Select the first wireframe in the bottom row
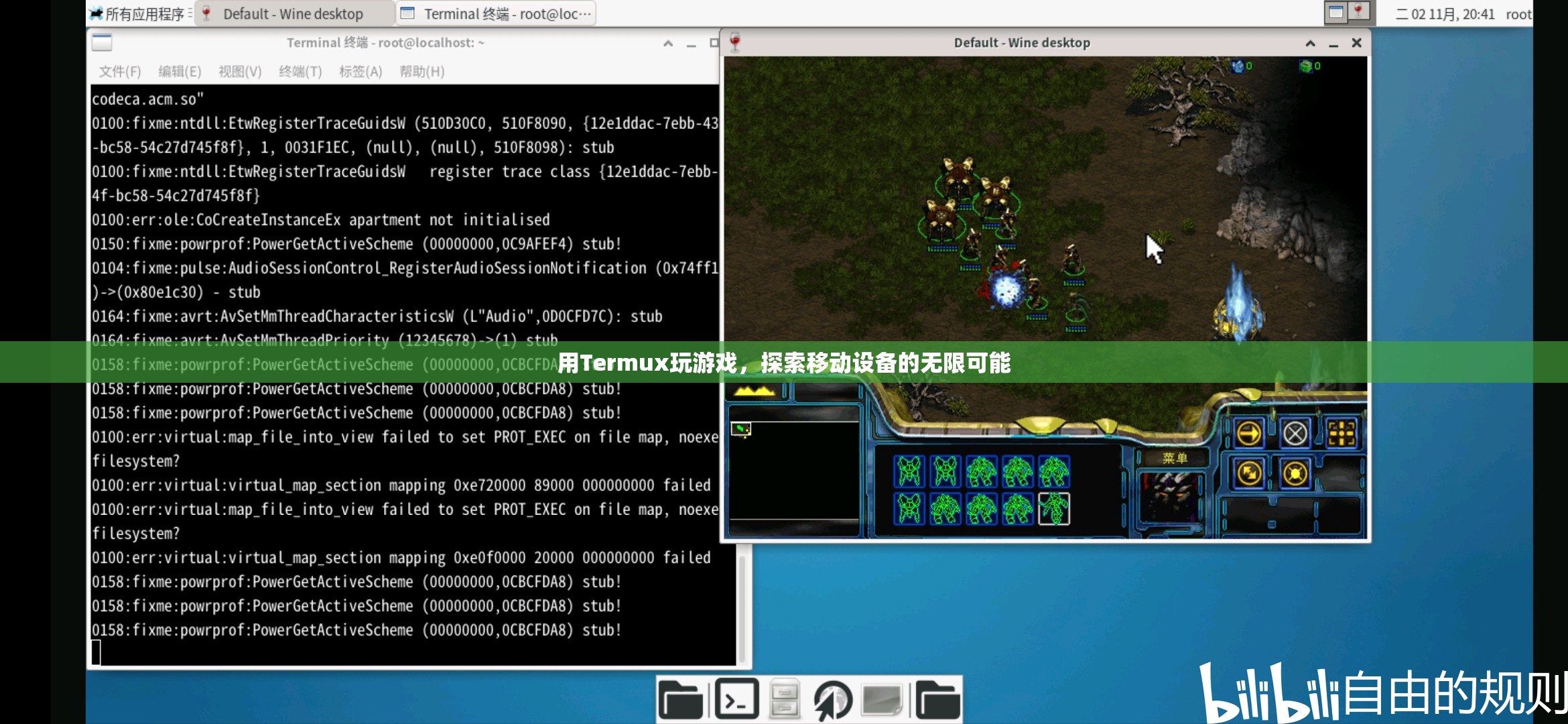Viewport: 1568px width, 724px height. pyautogui.click(x=909, y=508)
